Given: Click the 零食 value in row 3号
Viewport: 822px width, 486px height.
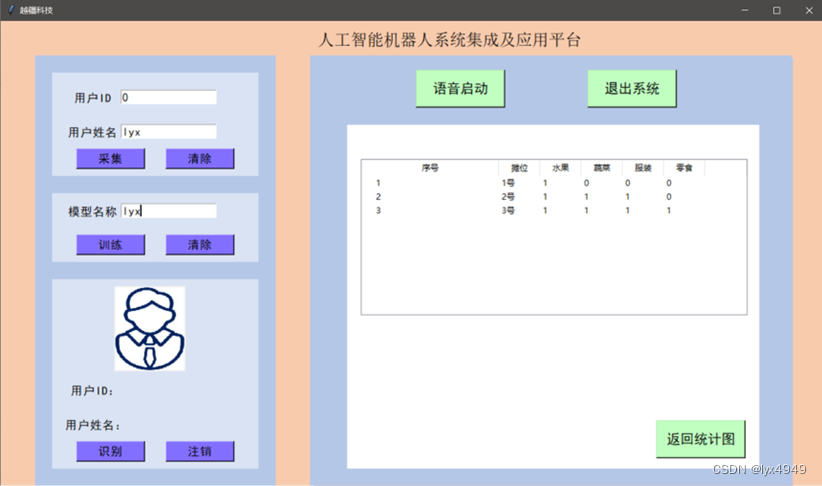Looking at the screenshot, I should click(668, 210).
